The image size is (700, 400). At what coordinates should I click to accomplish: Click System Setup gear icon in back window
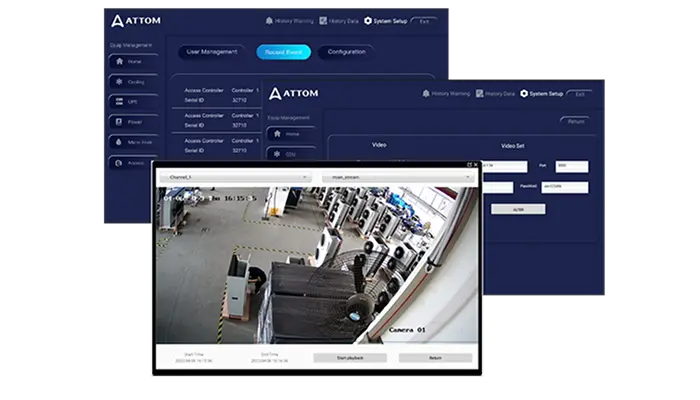click(368, 20)
